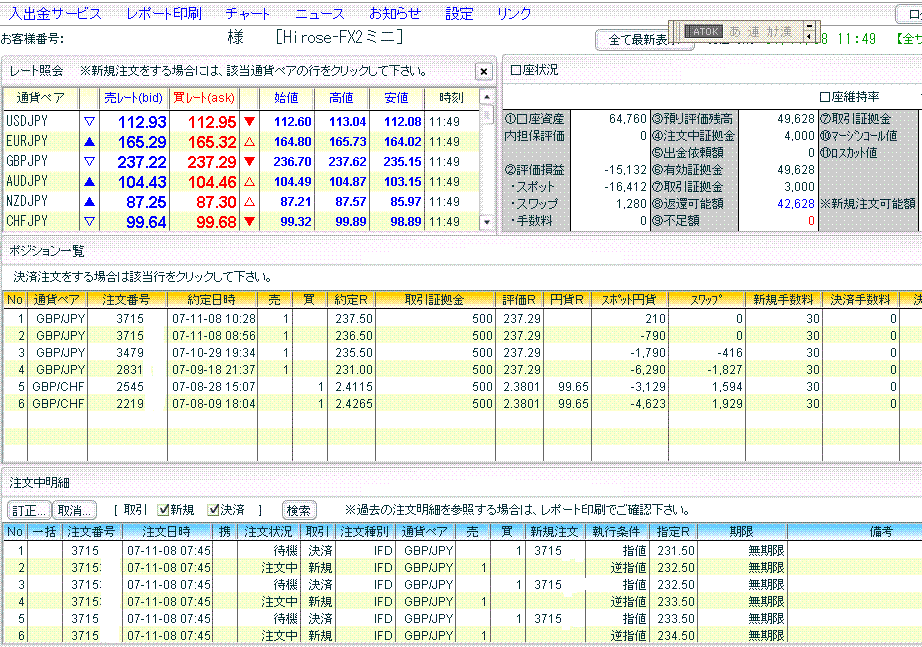Click AUDJPY ask up-triangle icon
The image size is (922, 647).
click(249, 182)
